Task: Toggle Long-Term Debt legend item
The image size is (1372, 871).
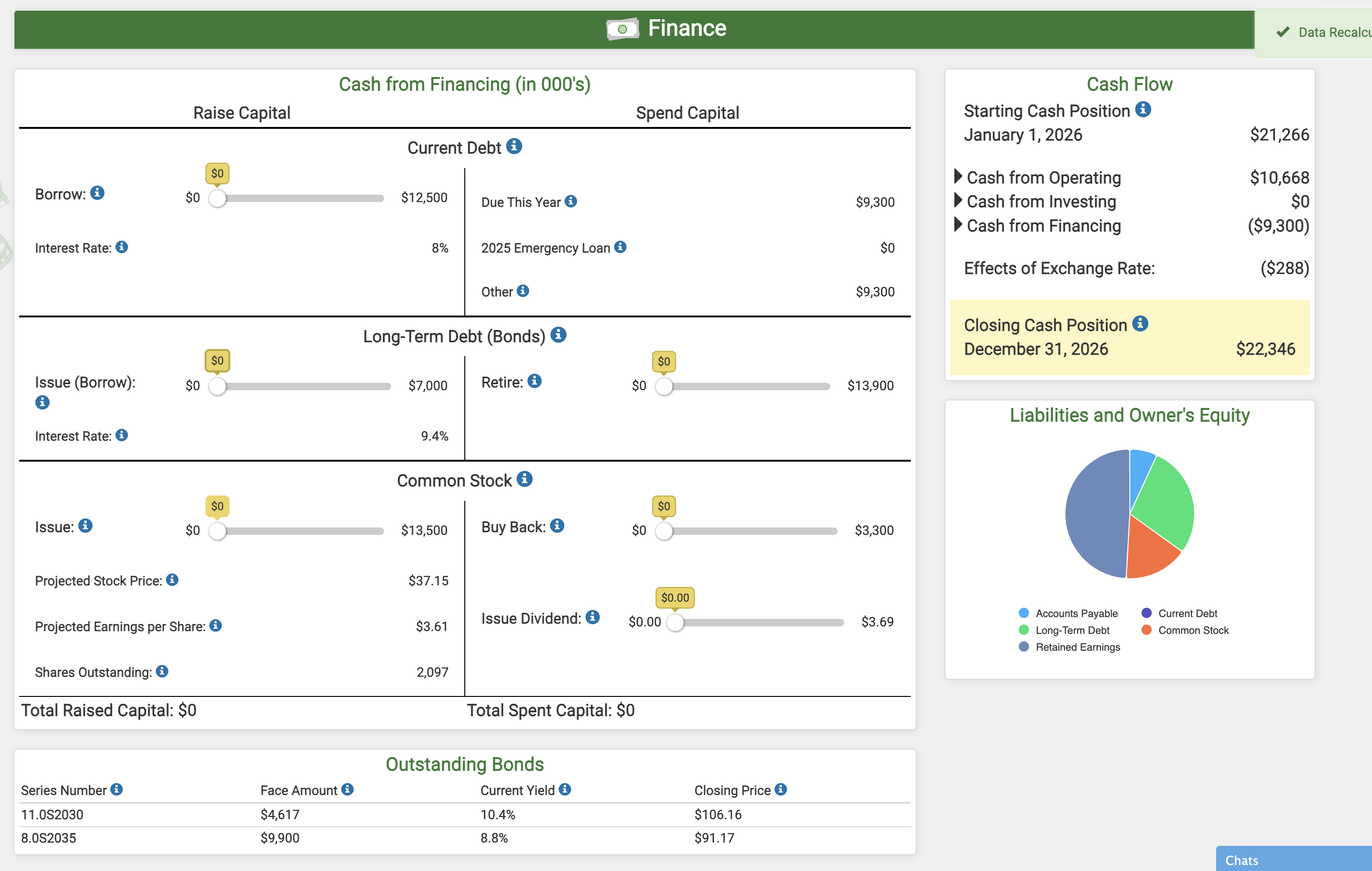Action: coord(1064,630)
